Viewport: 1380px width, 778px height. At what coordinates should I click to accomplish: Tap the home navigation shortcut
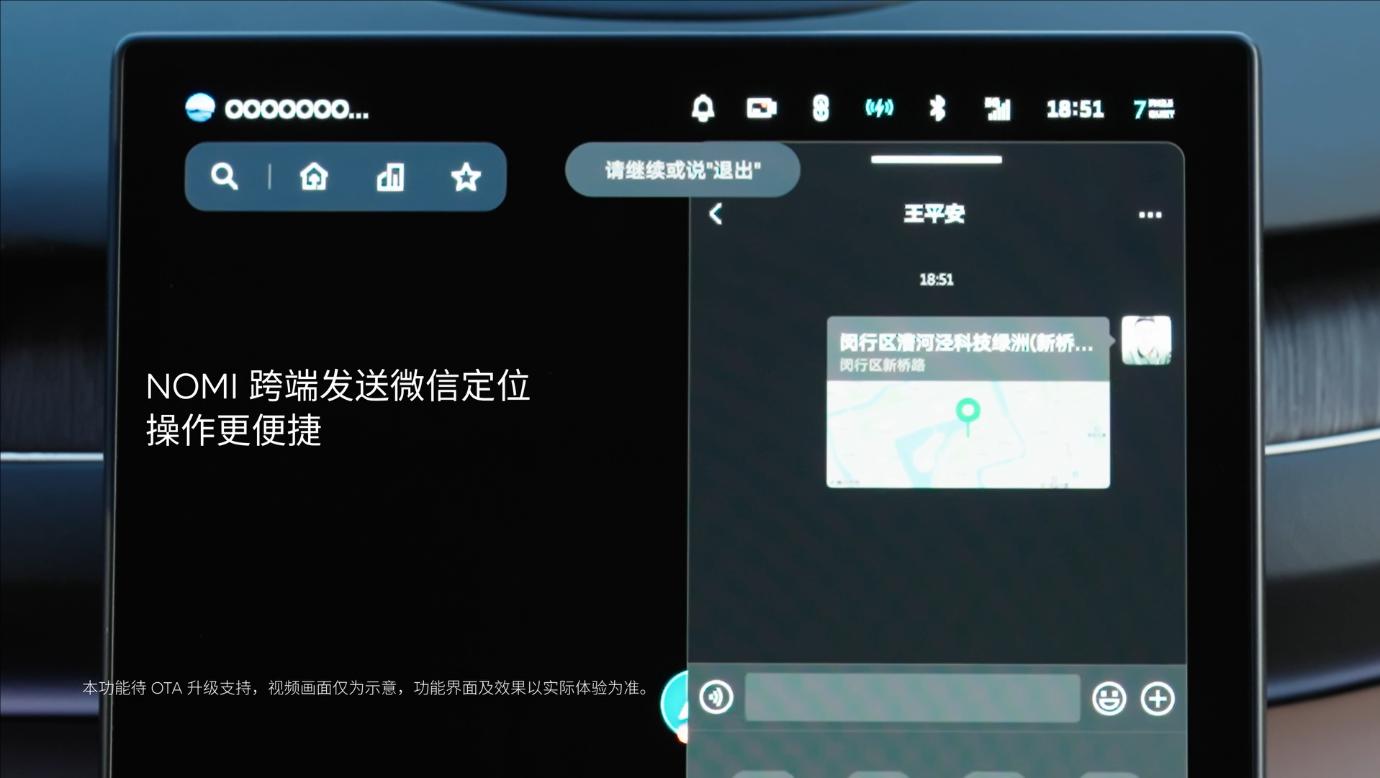tap(314, 177)
